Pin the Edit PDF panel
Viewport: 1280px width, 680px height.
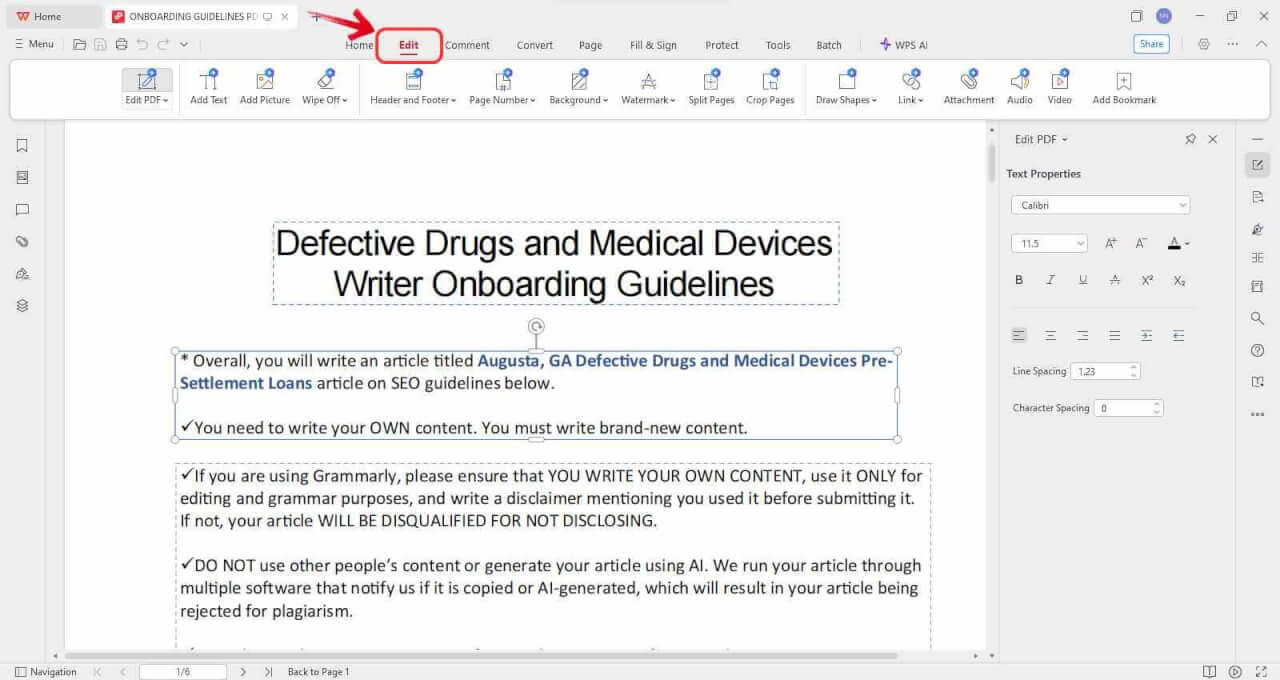tap(1191, 139)
